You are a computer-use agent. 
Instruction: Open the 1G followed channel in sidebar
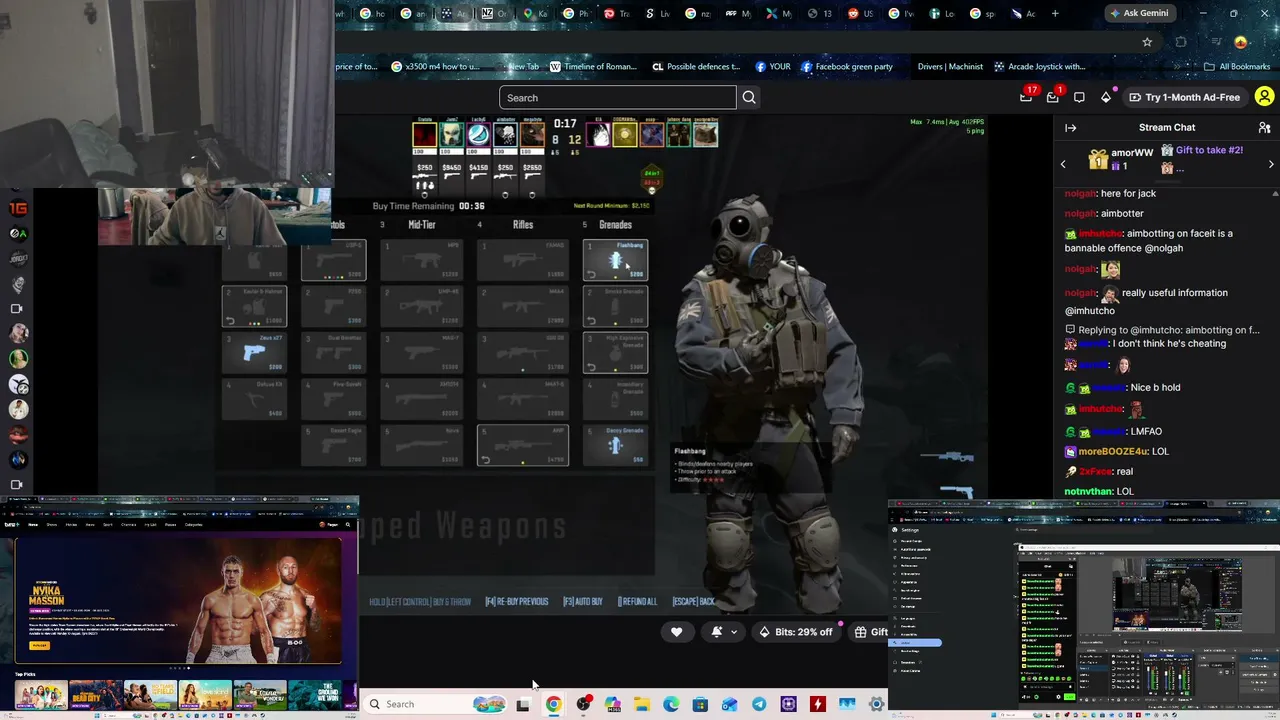[17, 208]
